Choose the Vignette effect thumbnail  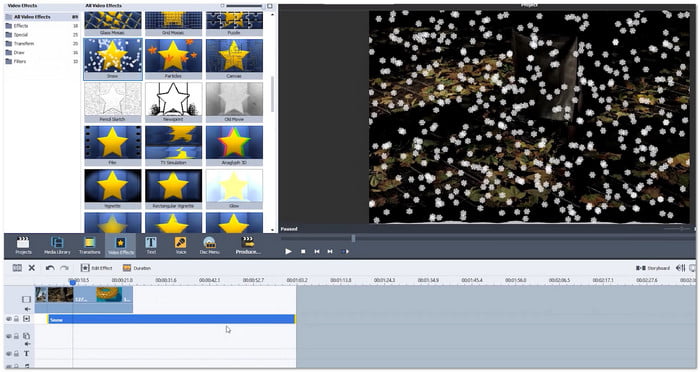click(x=112, y=189)
